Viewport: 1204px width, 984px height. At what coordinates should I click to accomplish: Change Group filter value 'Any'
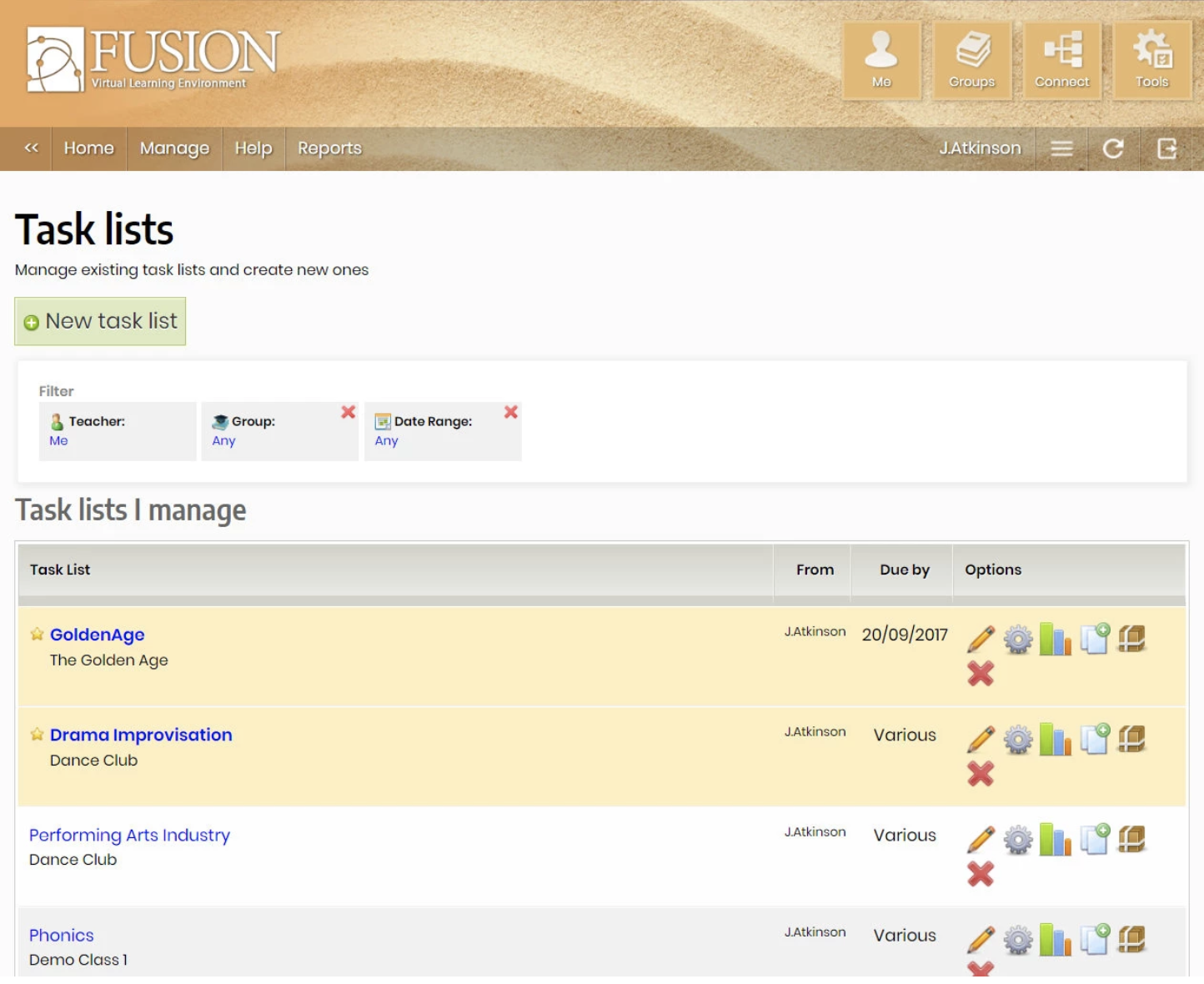223,441
